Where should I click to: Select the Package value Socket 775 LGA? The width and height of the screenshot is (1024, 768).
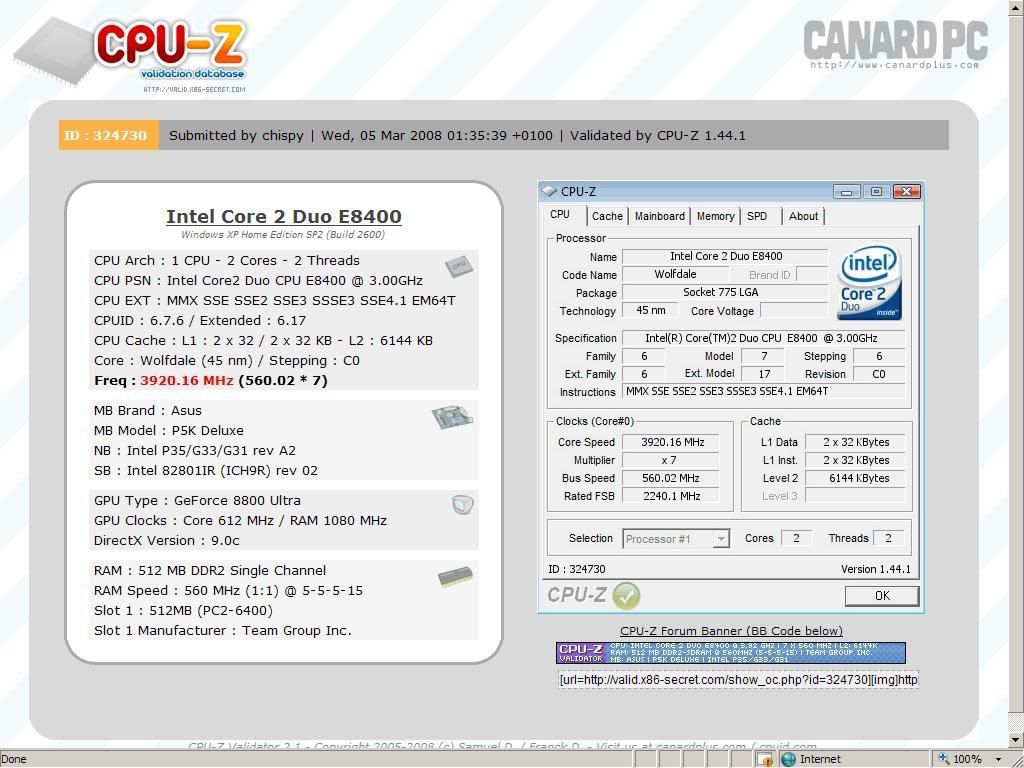point(725,292)
